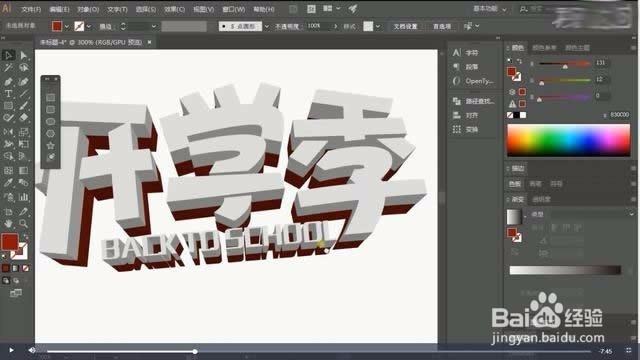
Task: Select the Rectangle tool in main toolbar
Action: (8, 106)
